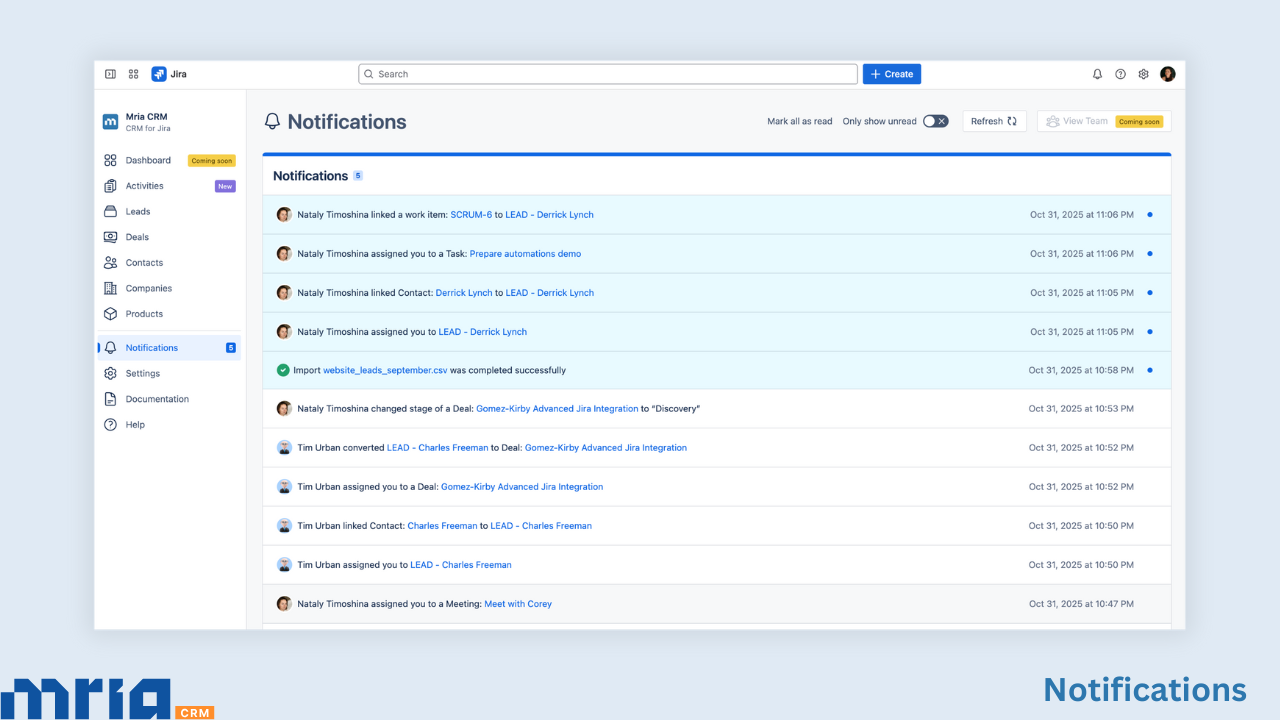
Task: Open the help question mark in the top bar
Action: 1120,74
